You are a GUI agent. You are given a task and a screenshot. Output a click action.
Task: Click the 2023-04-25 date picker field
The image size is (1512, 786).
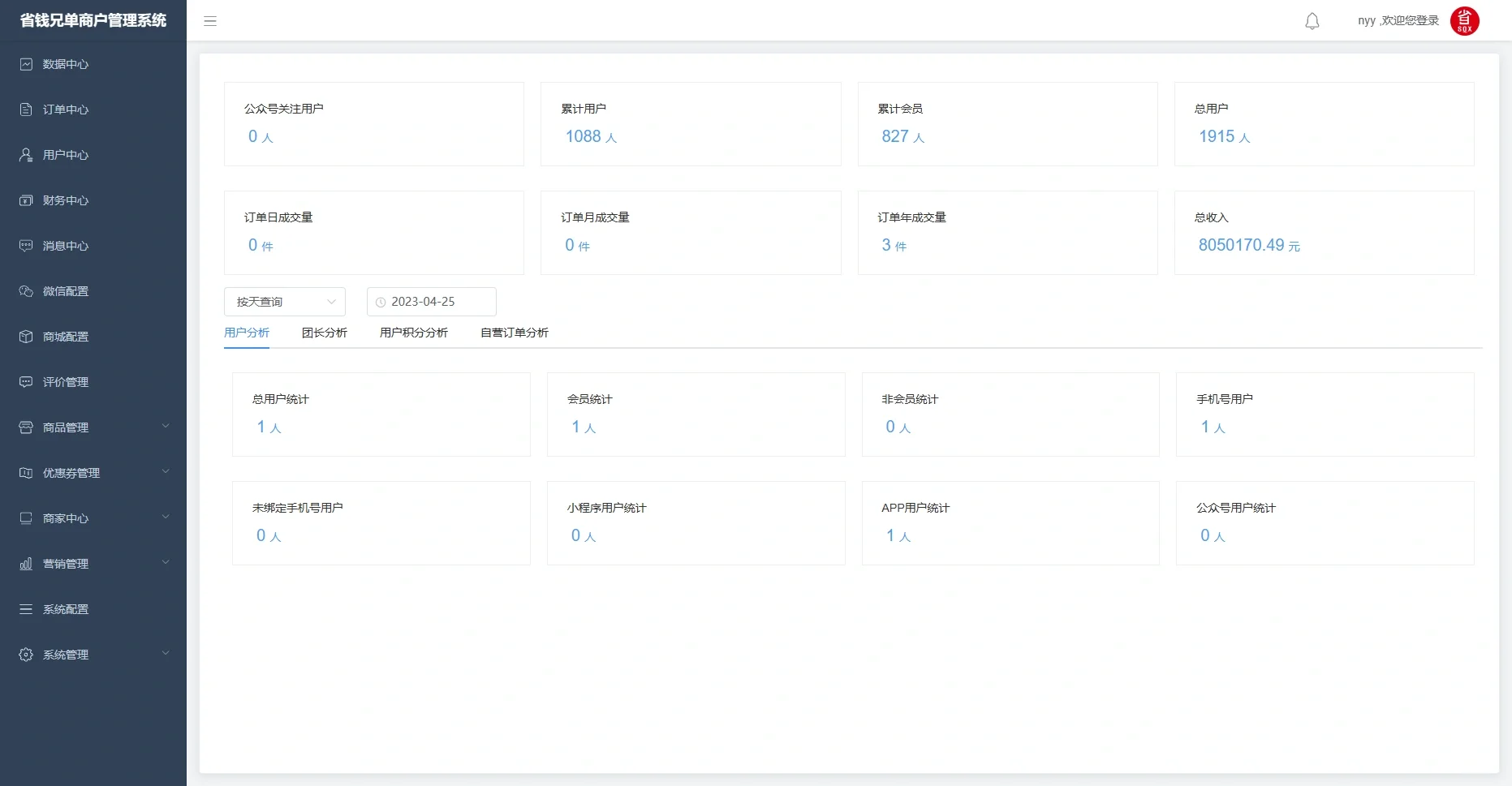[431, 302]
